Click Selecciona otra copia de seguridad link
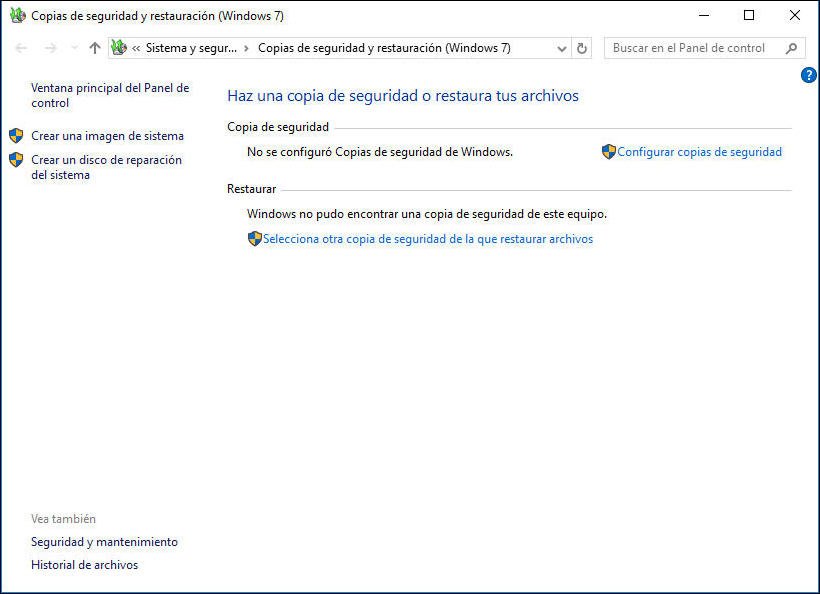This screenshot has height=594, width=820. pyautogui.click(x=428, y=239)
